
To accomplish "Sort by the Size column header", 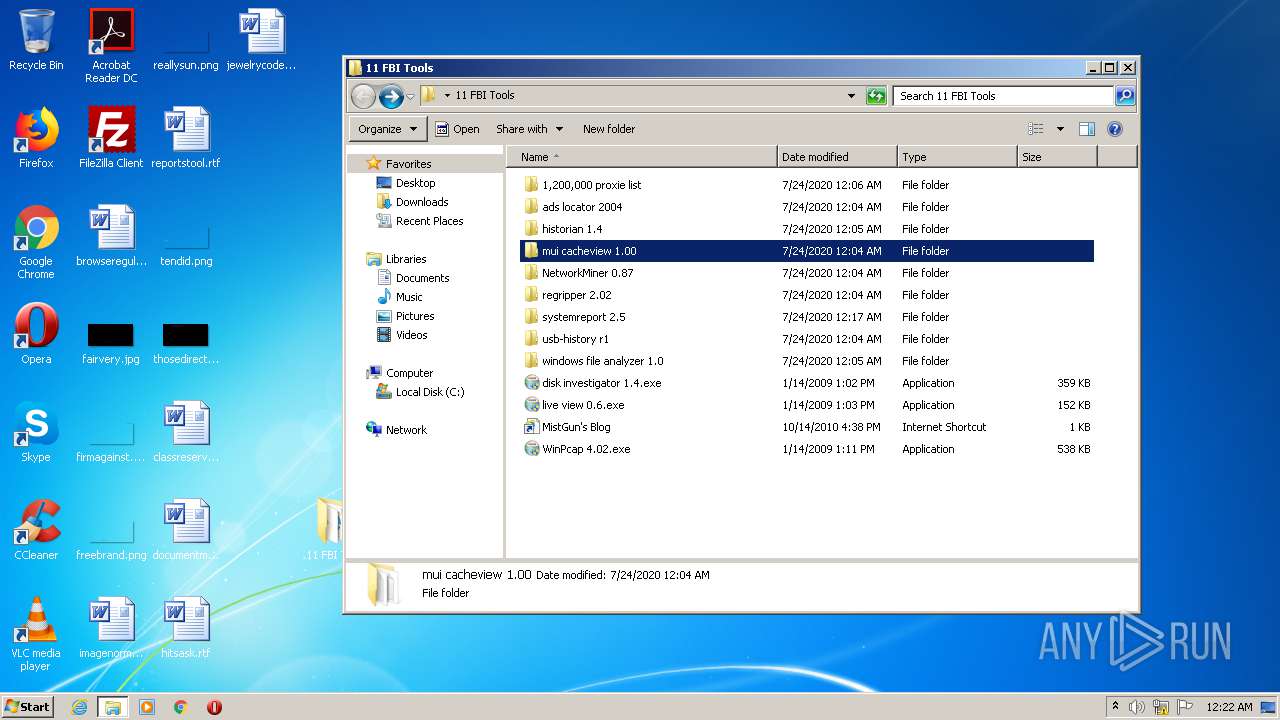I will 1057,157.
